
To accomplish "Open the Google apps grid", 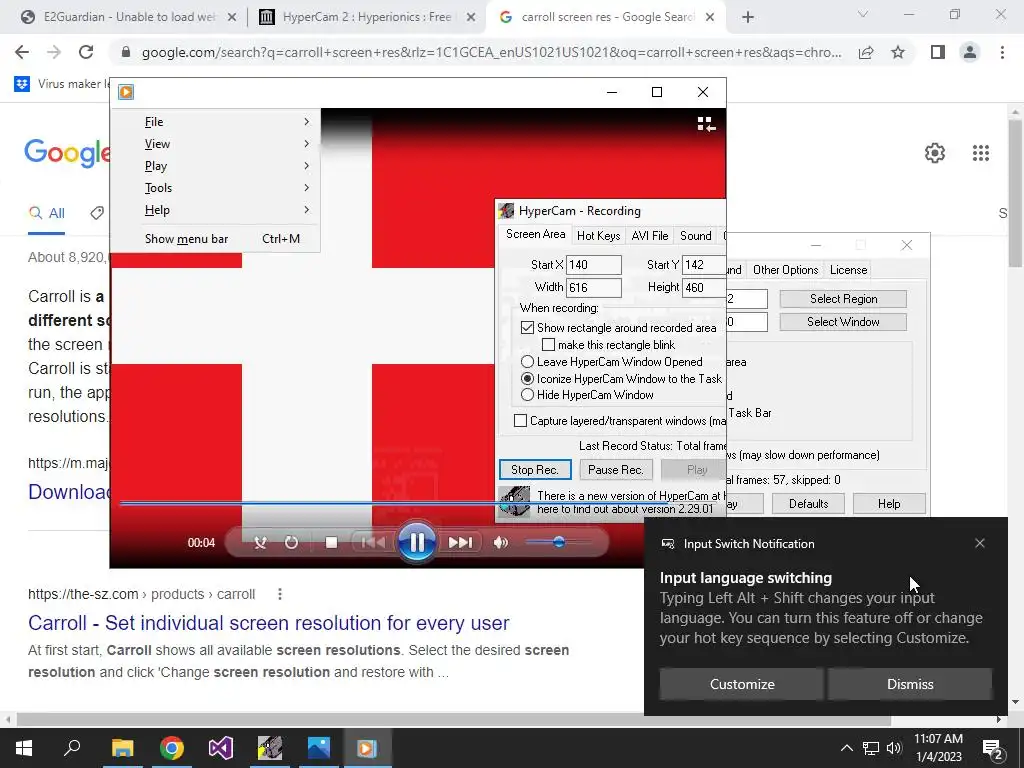I will tap(980, 153).
